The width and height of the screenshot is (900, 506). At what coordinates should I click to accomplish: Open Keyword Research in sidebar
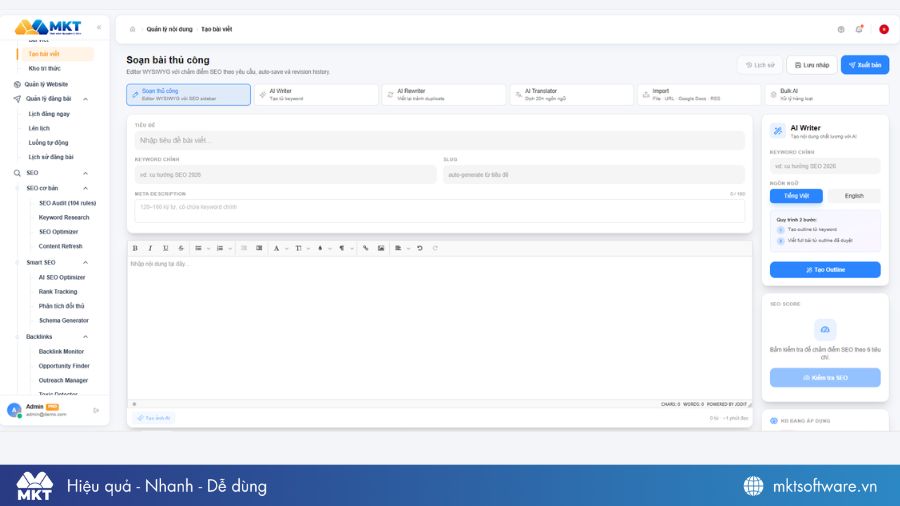[64, 217]
